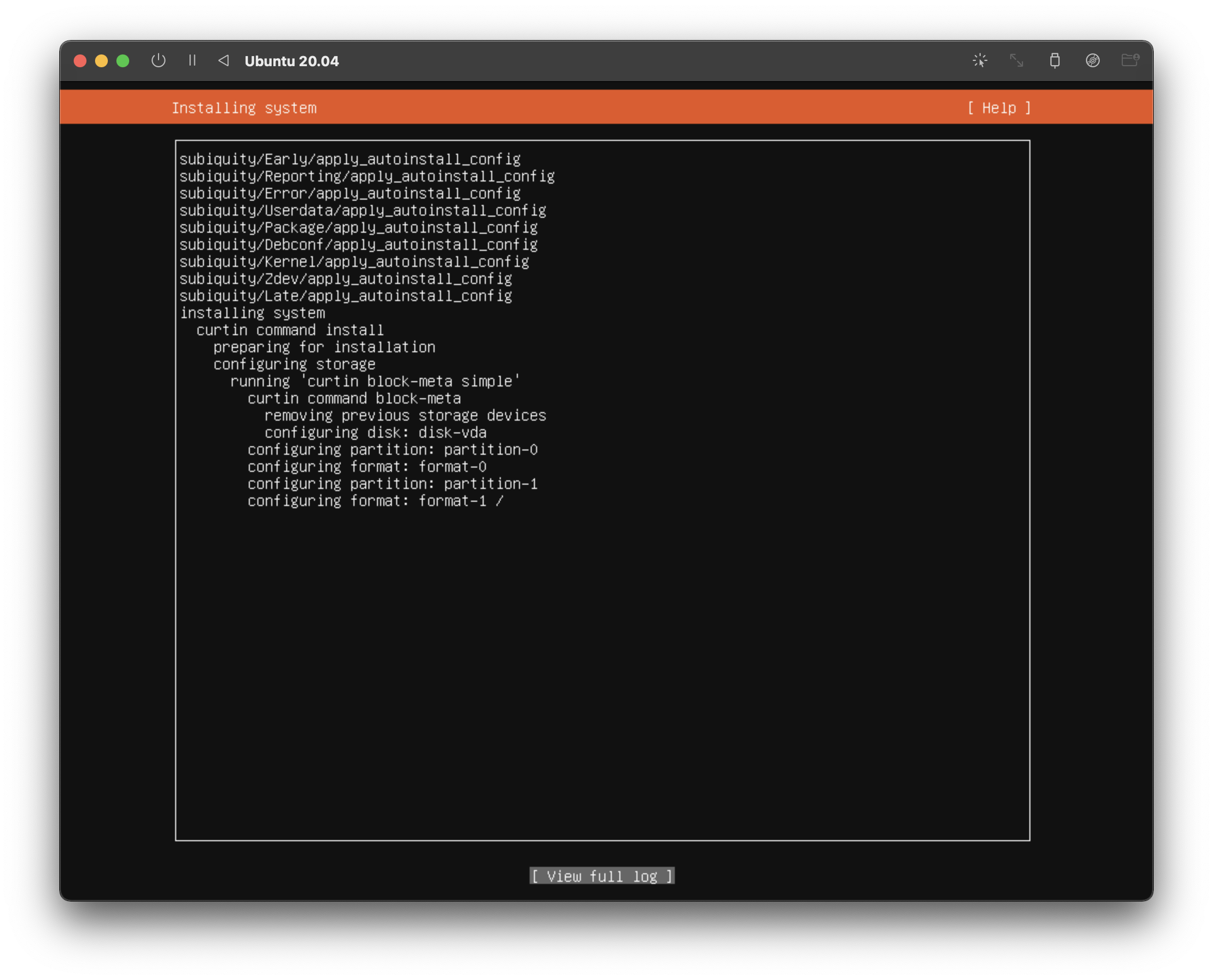Toggle capture mouse cursor icon
This screenshot has height=980, width=1213.
(980, 60)
